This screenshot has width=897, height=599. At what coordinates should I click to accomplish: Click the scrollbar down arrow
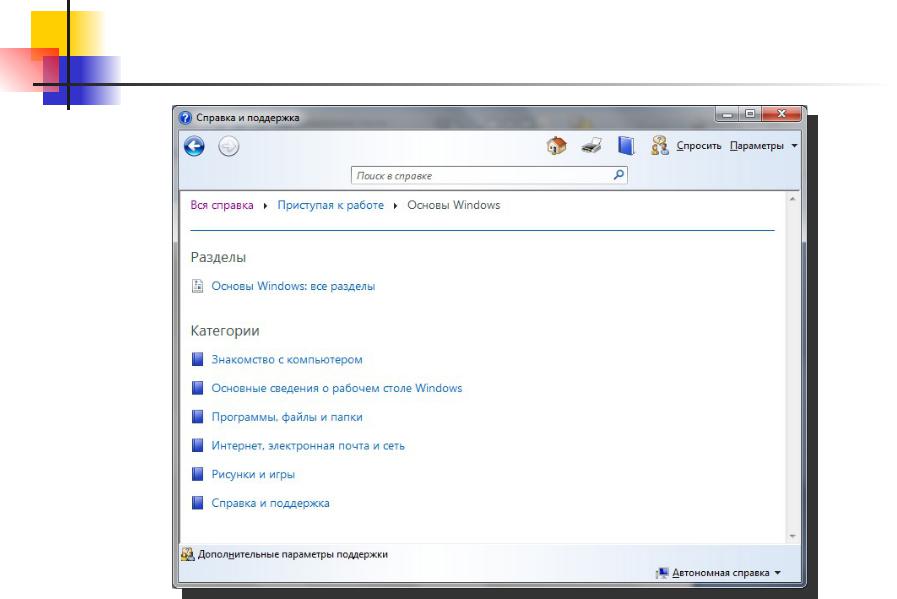[x=793, y=536]
